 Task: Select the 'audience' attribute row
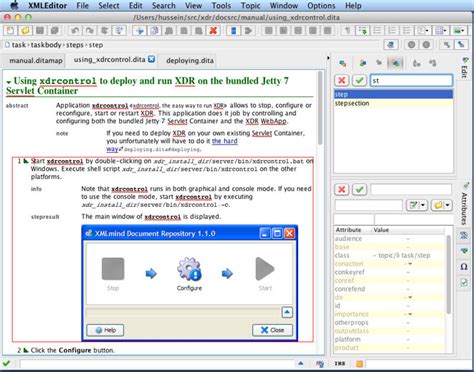pyautogui.click(x=389, y=239)
